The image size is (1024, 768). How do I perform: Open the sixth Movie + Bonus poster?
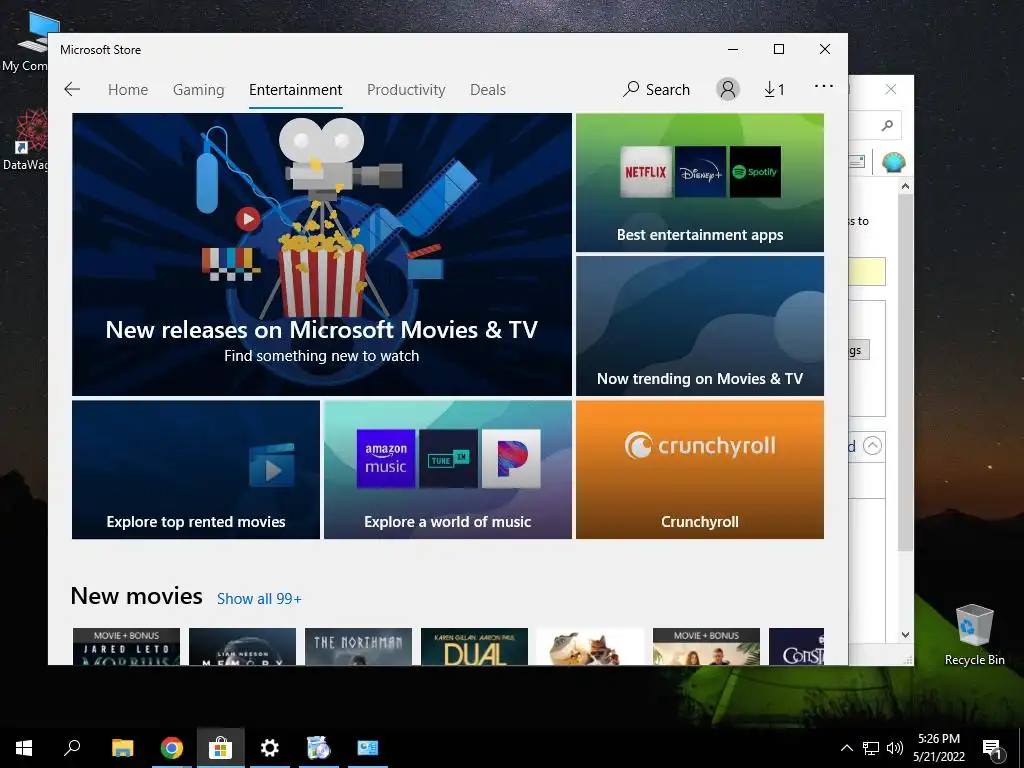pyautogui.click(x=706, y=647)
